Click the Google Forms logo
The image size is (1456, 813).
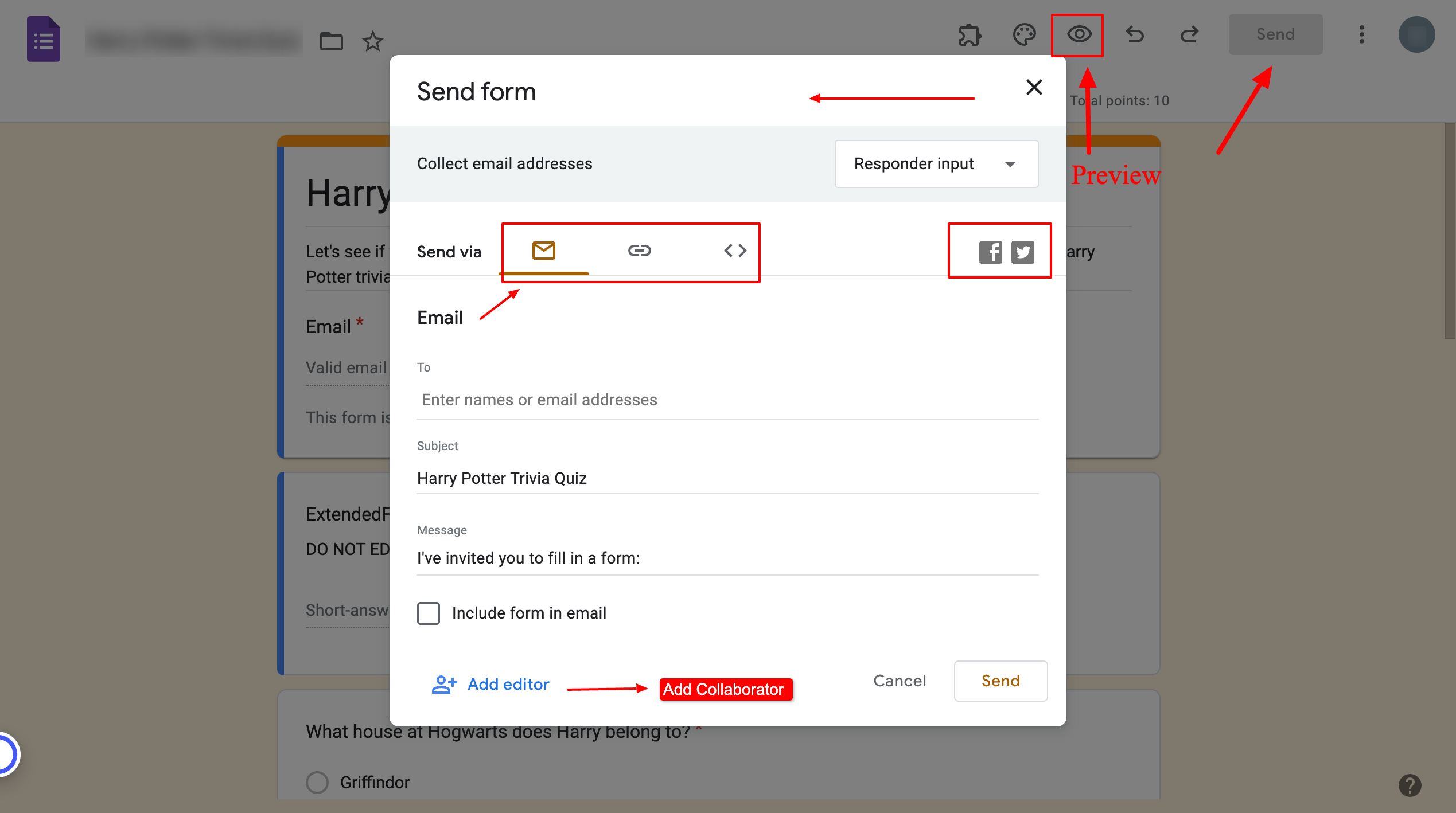43,38
